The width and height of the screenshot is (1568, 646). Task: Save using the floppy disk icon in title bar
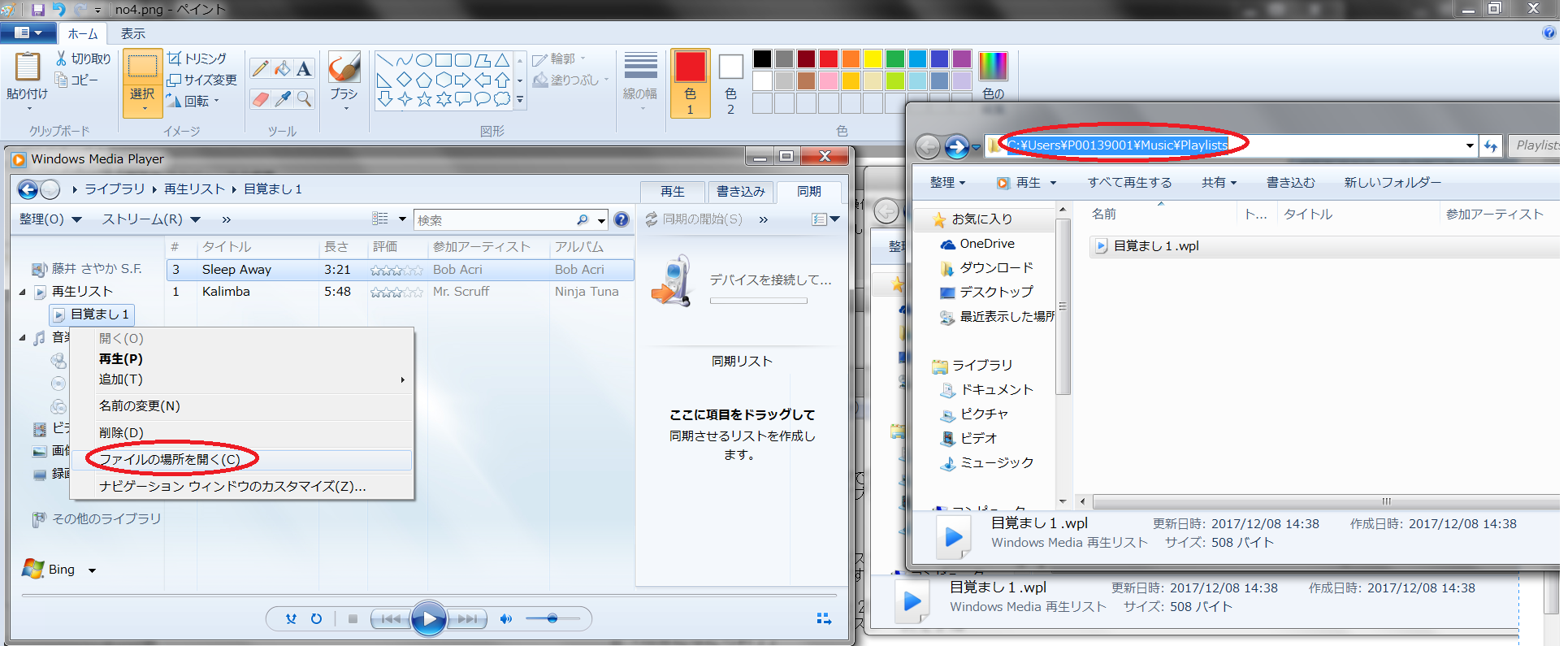(37, 10)
